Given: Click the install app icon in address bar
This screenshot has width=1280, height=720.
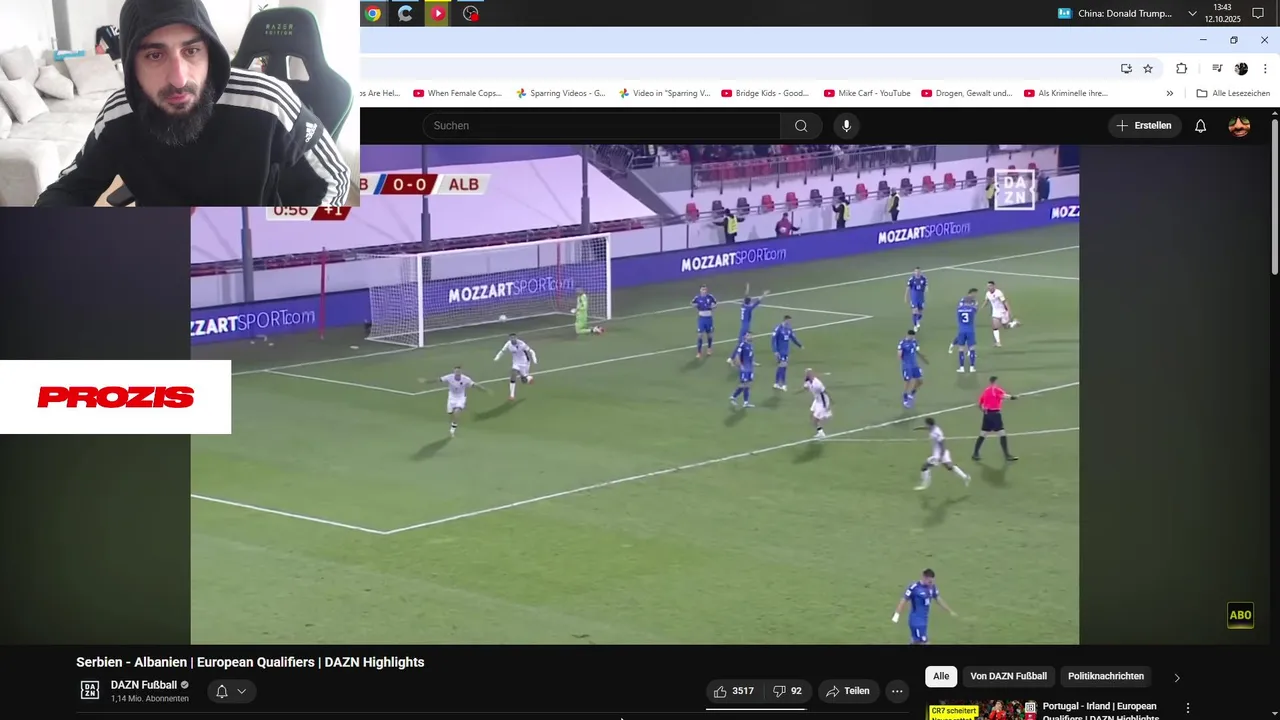Looking at the screenshot, I should 1126,68.
